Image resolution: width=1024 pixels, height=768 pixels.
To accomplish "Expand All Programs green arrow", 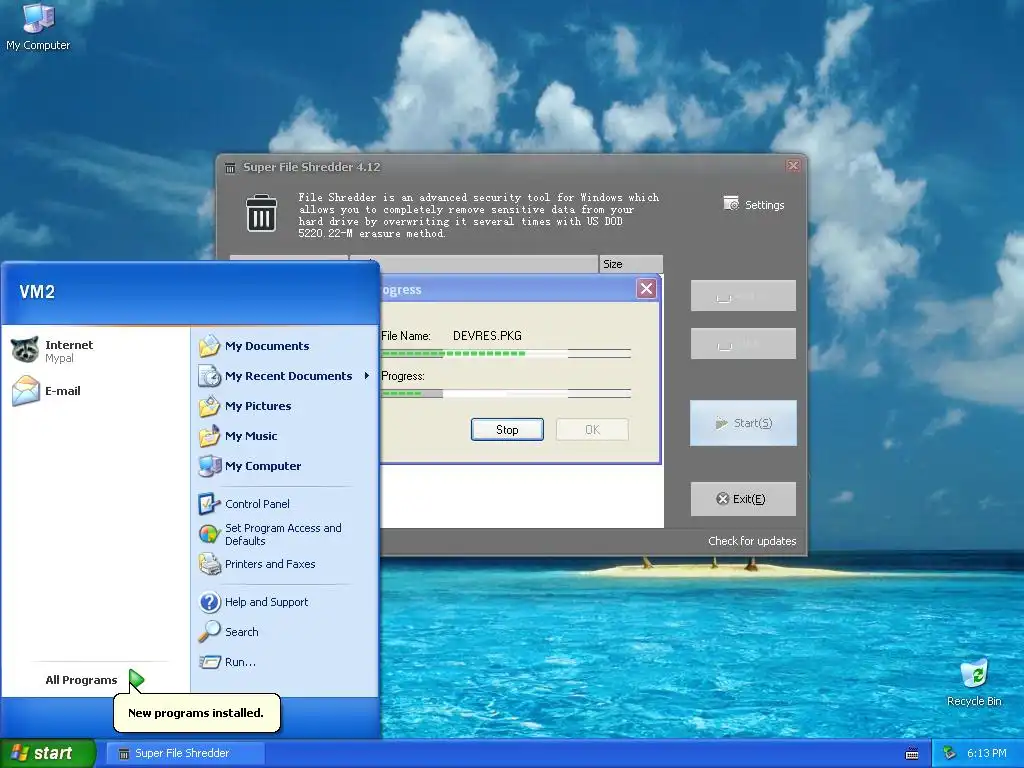I will pyautogui.click(x=136, y=680).
